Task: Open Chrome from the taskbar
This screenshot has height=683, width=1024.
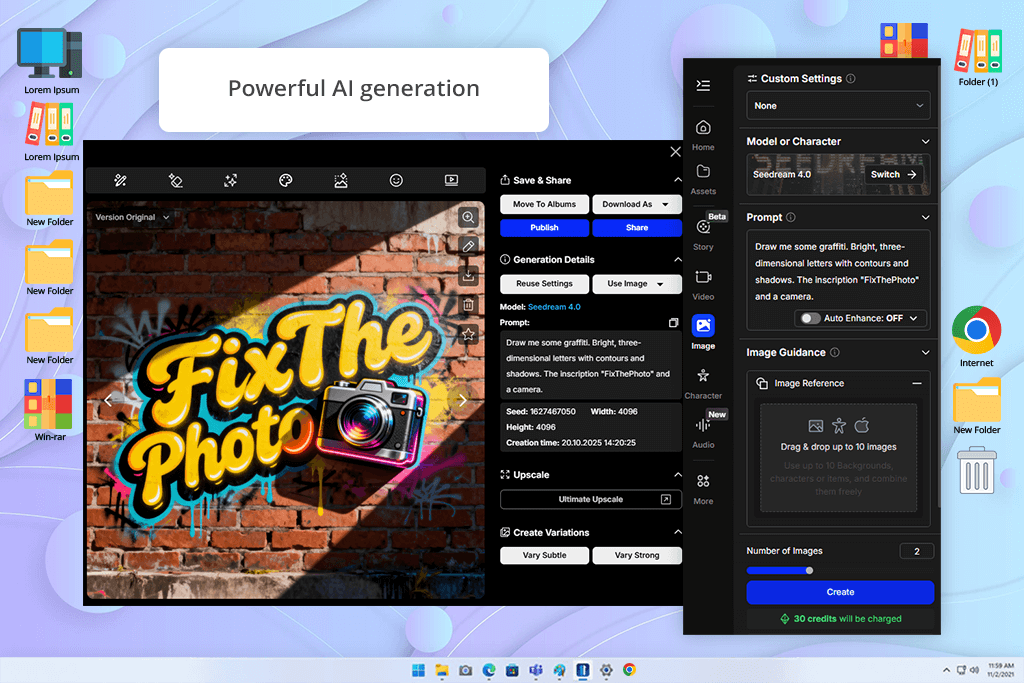Action: point(630,671)
